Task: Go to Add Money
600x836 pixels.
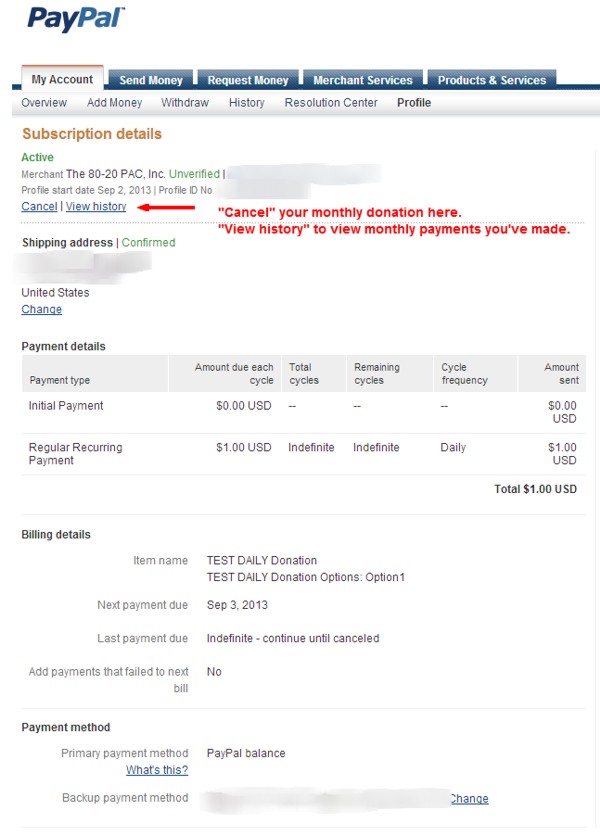Action: point(115,102)
